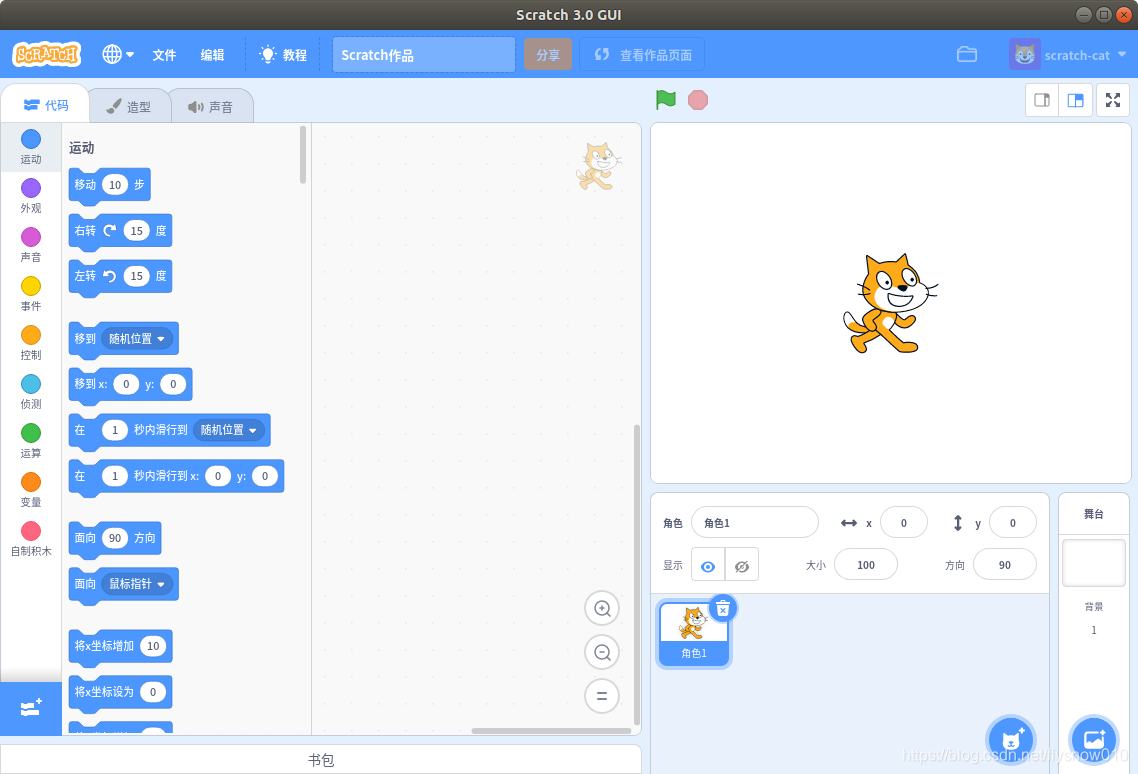Select the 控制 control category

click(30, 343)
